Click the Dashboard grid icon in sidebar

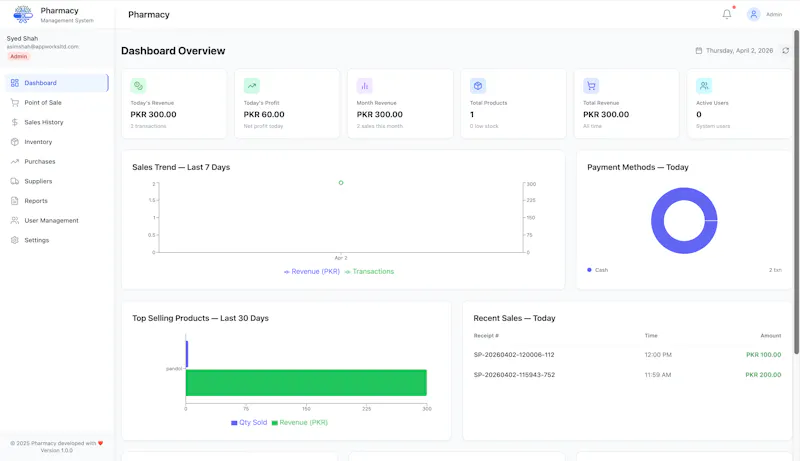pyautogui.click(x=14, y=83)
